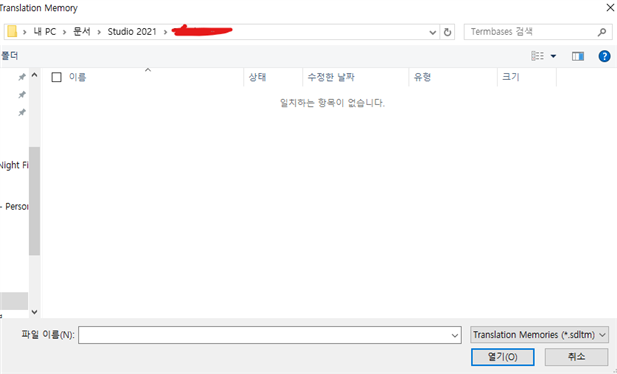
Task: Tick the select-all checkbox beside 이름
Action: click(x=57, y=77)
